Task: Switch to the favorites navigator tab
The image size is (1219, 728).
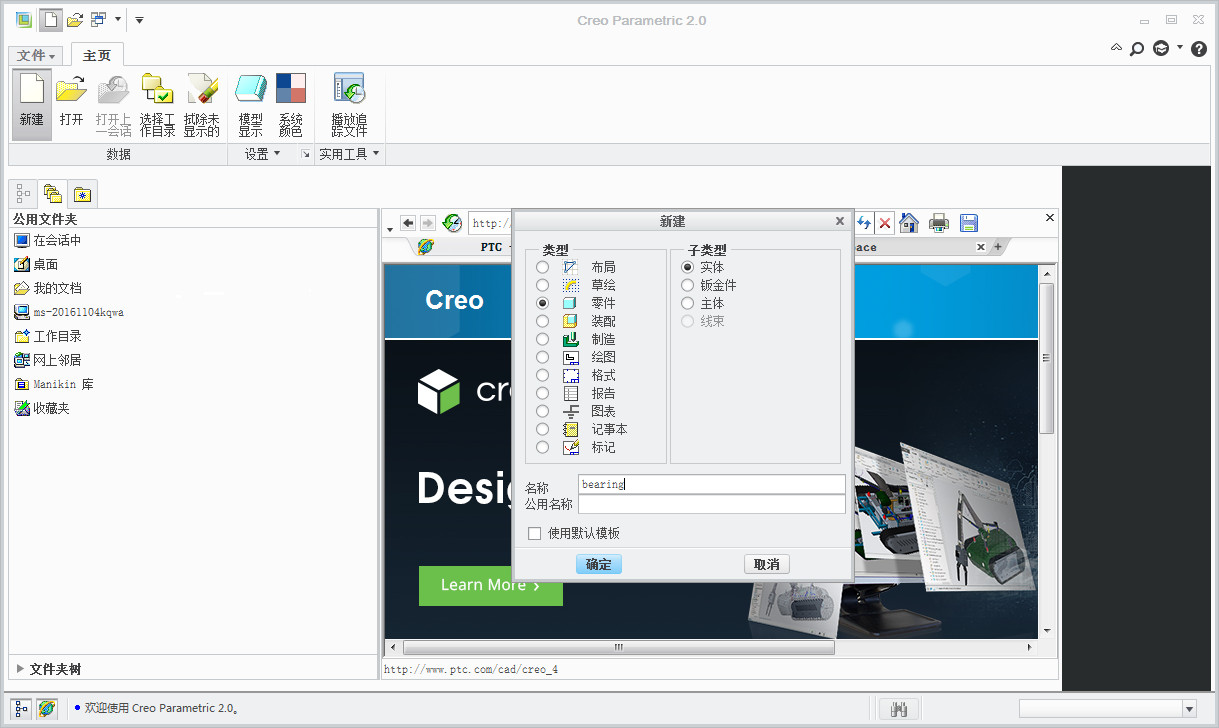Action: (x=82, y=193)
